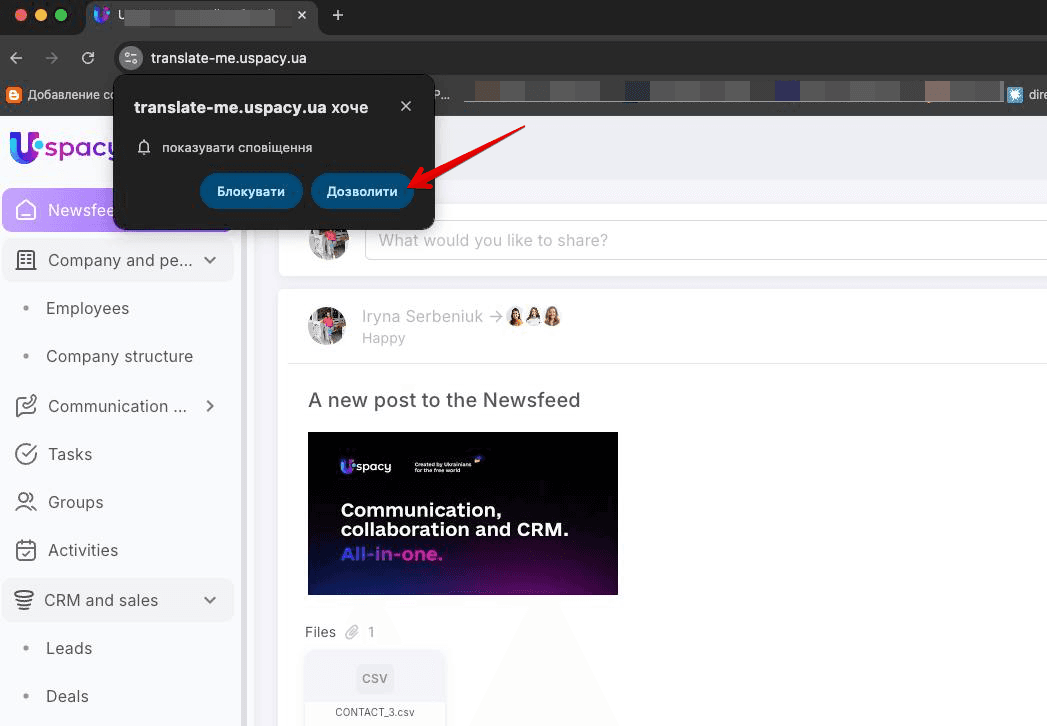Expand the Communication section chevron
The height and width of the screenshot is (726, 1047).
point(210,406)
